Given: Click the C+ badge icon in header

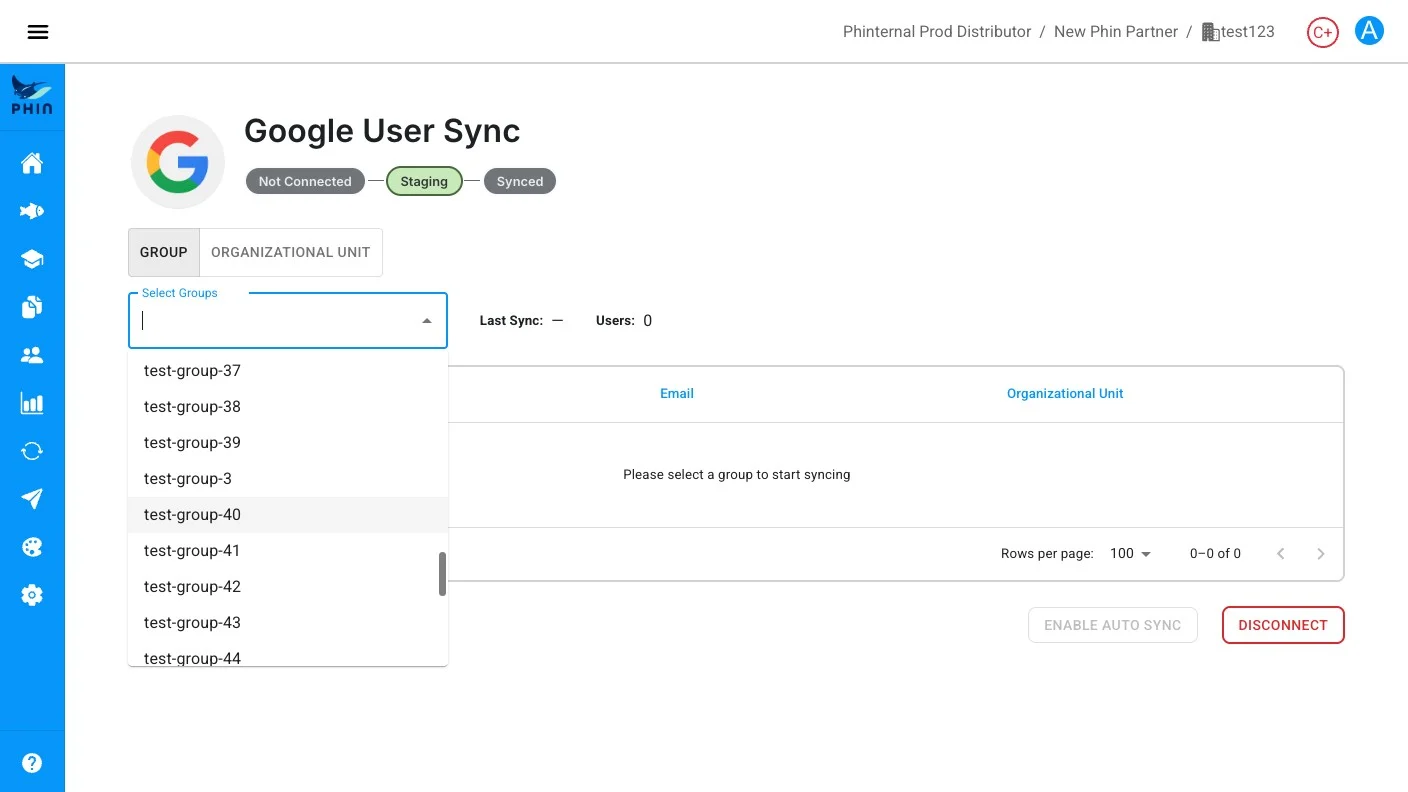Looking at the screenshot, I should click(x=1323, y=32).
